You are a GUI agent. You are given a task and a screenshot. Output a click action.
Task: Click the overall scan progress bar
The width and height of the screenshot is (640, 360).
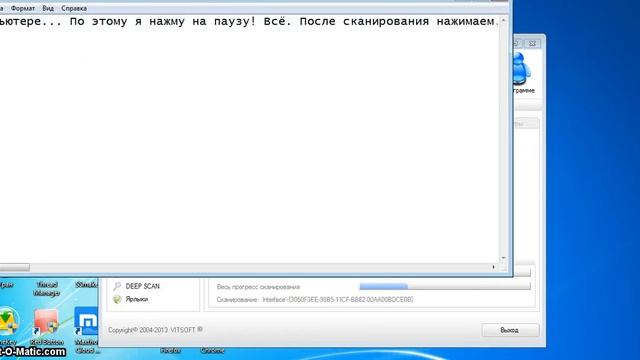(x=445, y=287)
